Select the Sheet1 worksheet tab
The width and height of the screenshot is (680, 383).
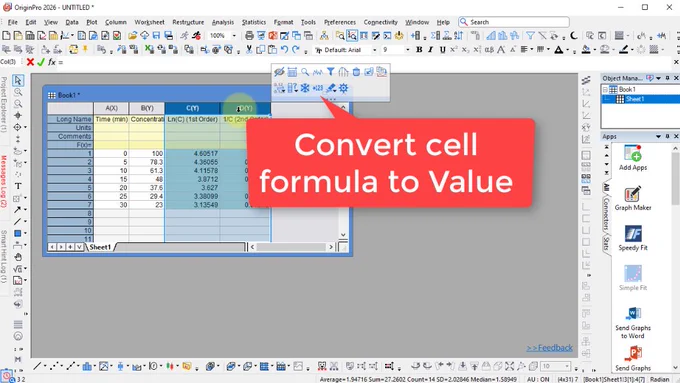click(100, 247)
